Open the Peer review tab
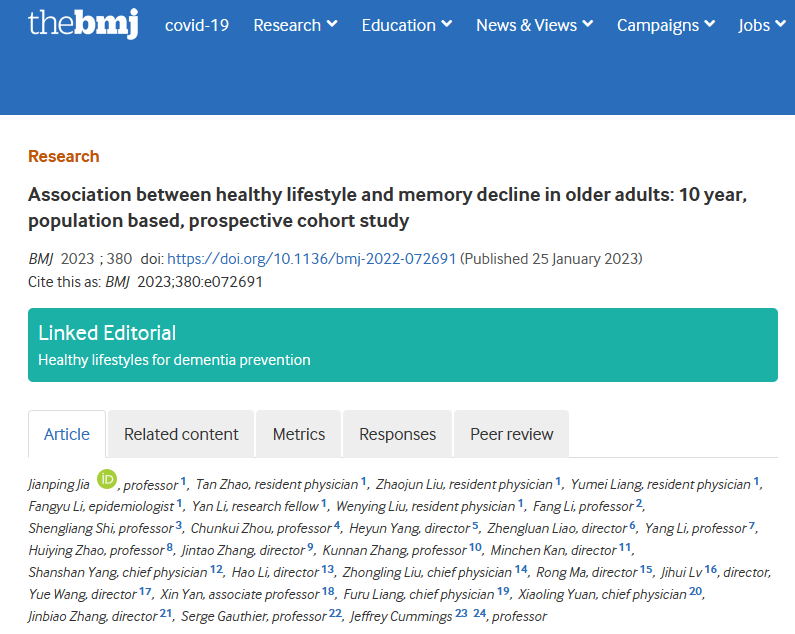The height and width of the screenshot is (634, 795). point(511,434)
